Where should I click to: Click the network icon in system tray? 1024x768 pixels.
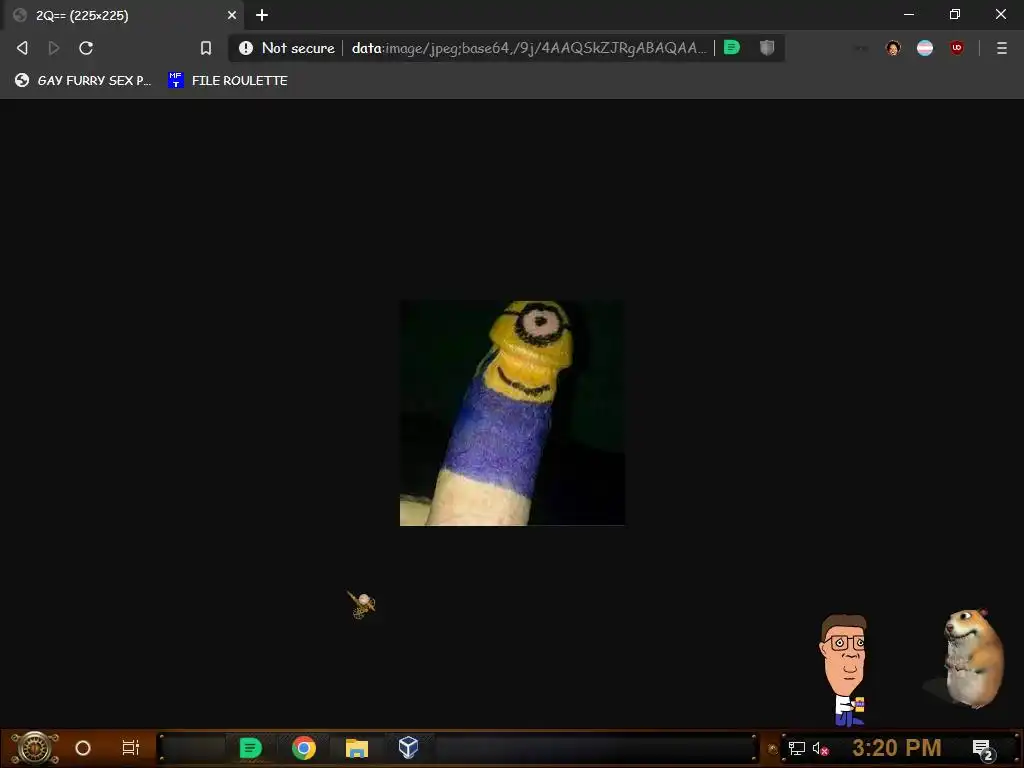click(x=797, y=748)
